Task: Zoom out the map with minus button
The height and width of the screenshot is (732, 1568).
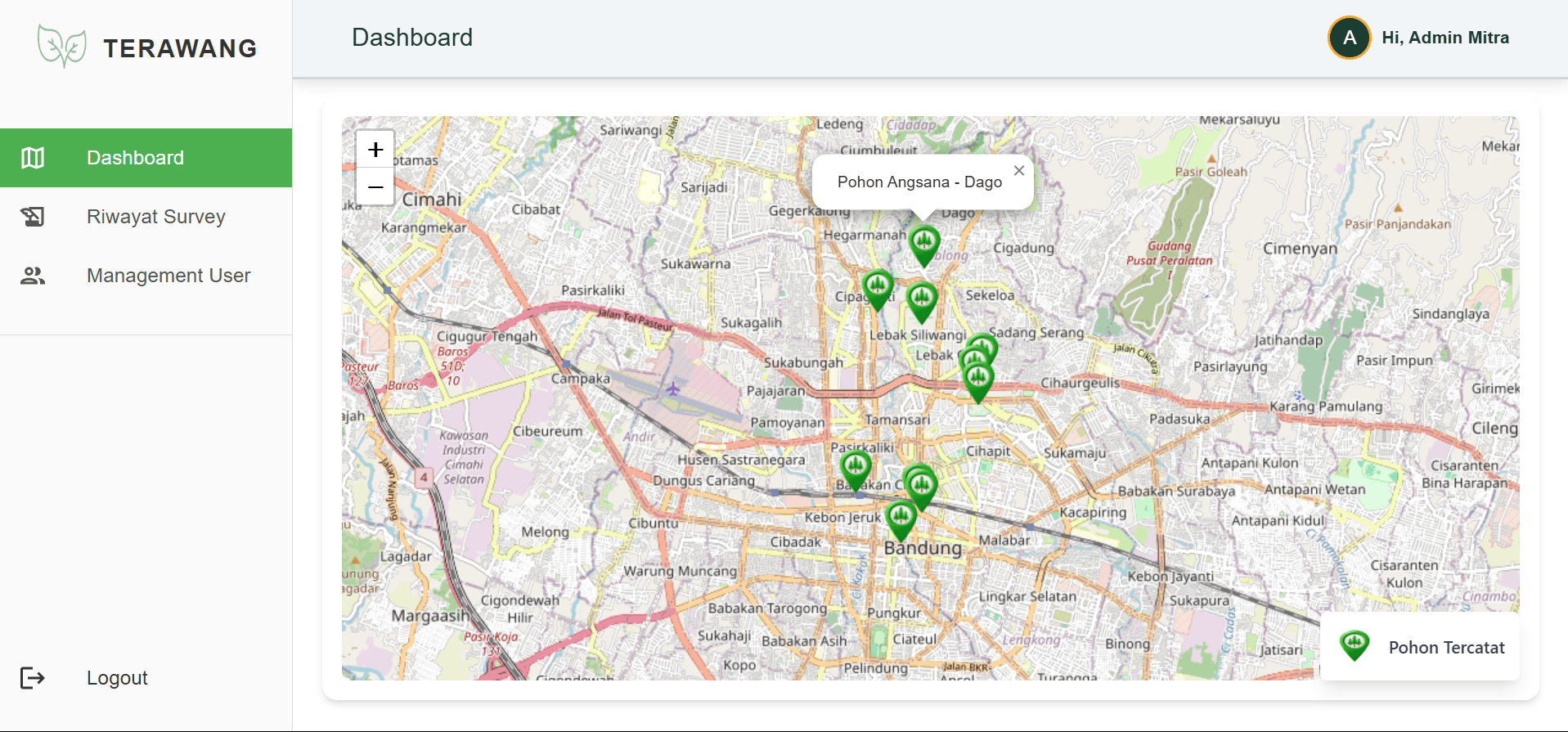Action: pyautogui.click(x=375, y=186)
